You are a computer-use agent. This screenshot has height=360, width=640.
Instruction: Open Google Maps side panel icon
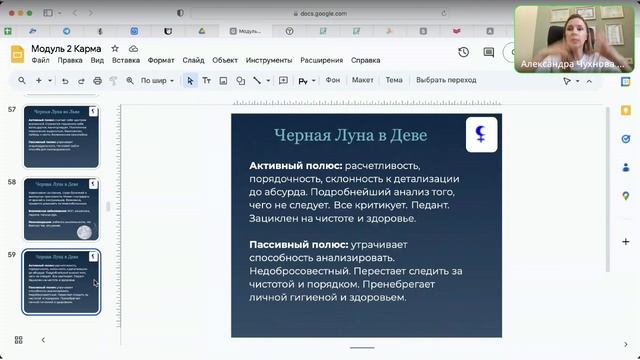pos(625,196)
